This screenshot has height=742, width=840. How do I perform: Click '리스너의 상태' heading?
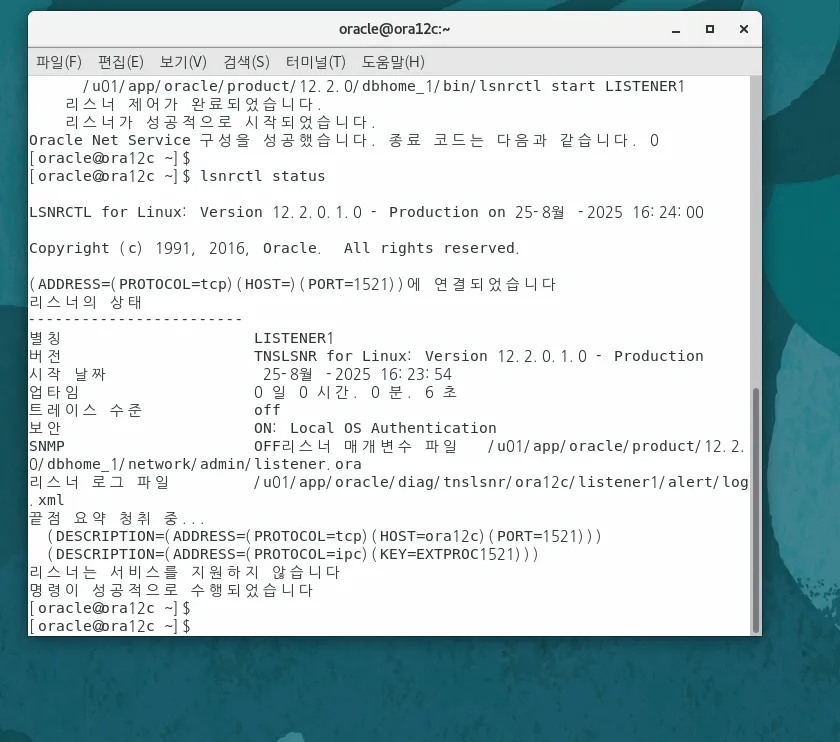(85, 302)
